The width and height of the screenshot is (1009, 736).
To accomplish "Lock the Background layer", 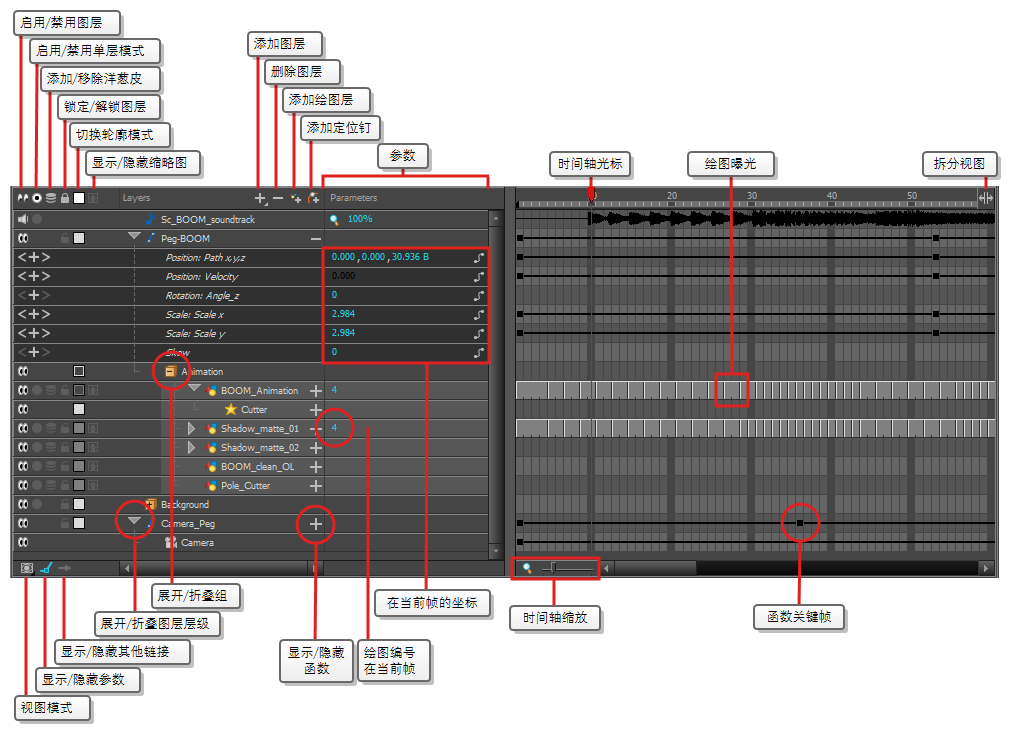I will (x=65, y=504).
